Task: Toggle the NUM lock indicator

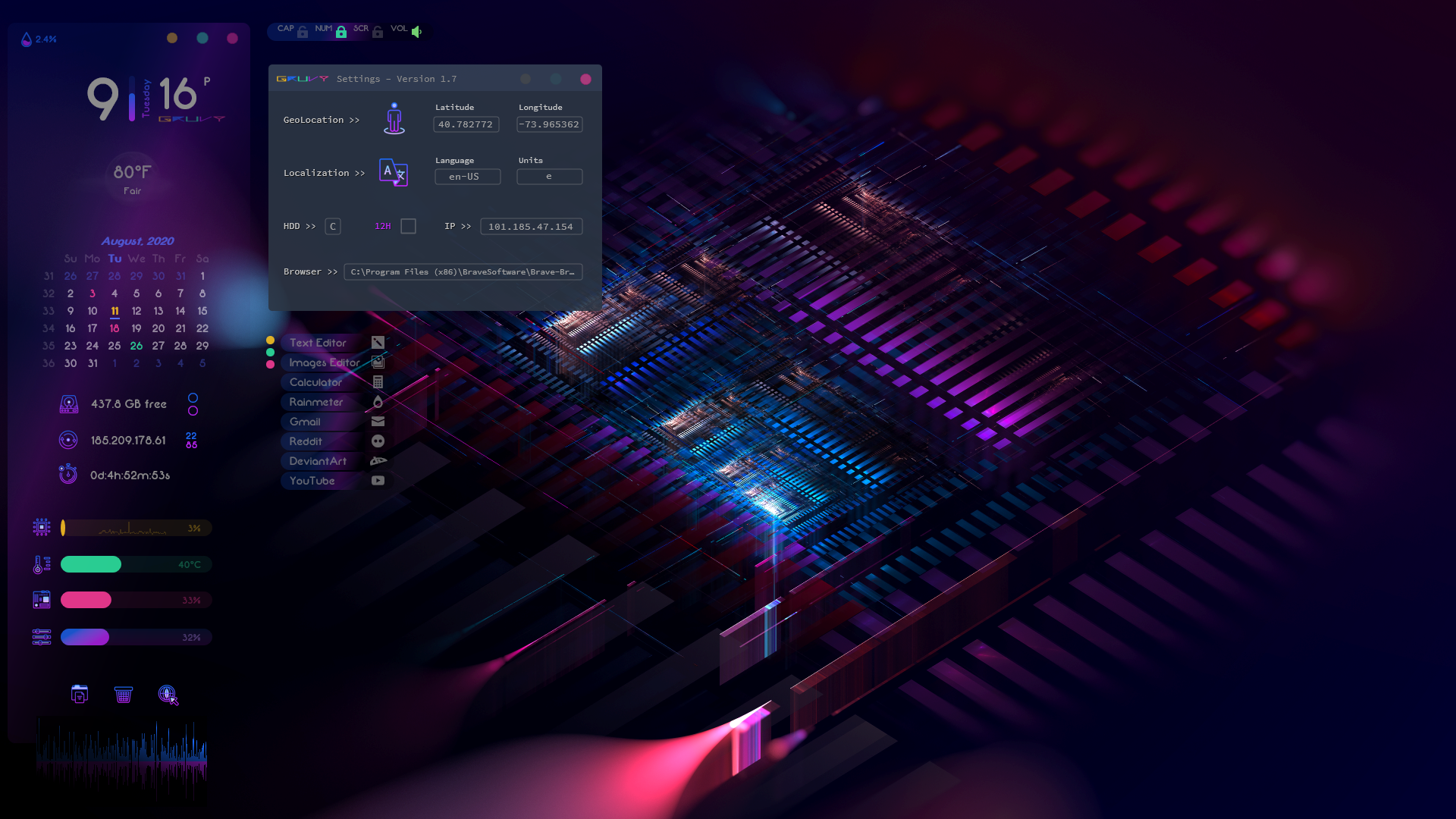Action: click(341, 32)
